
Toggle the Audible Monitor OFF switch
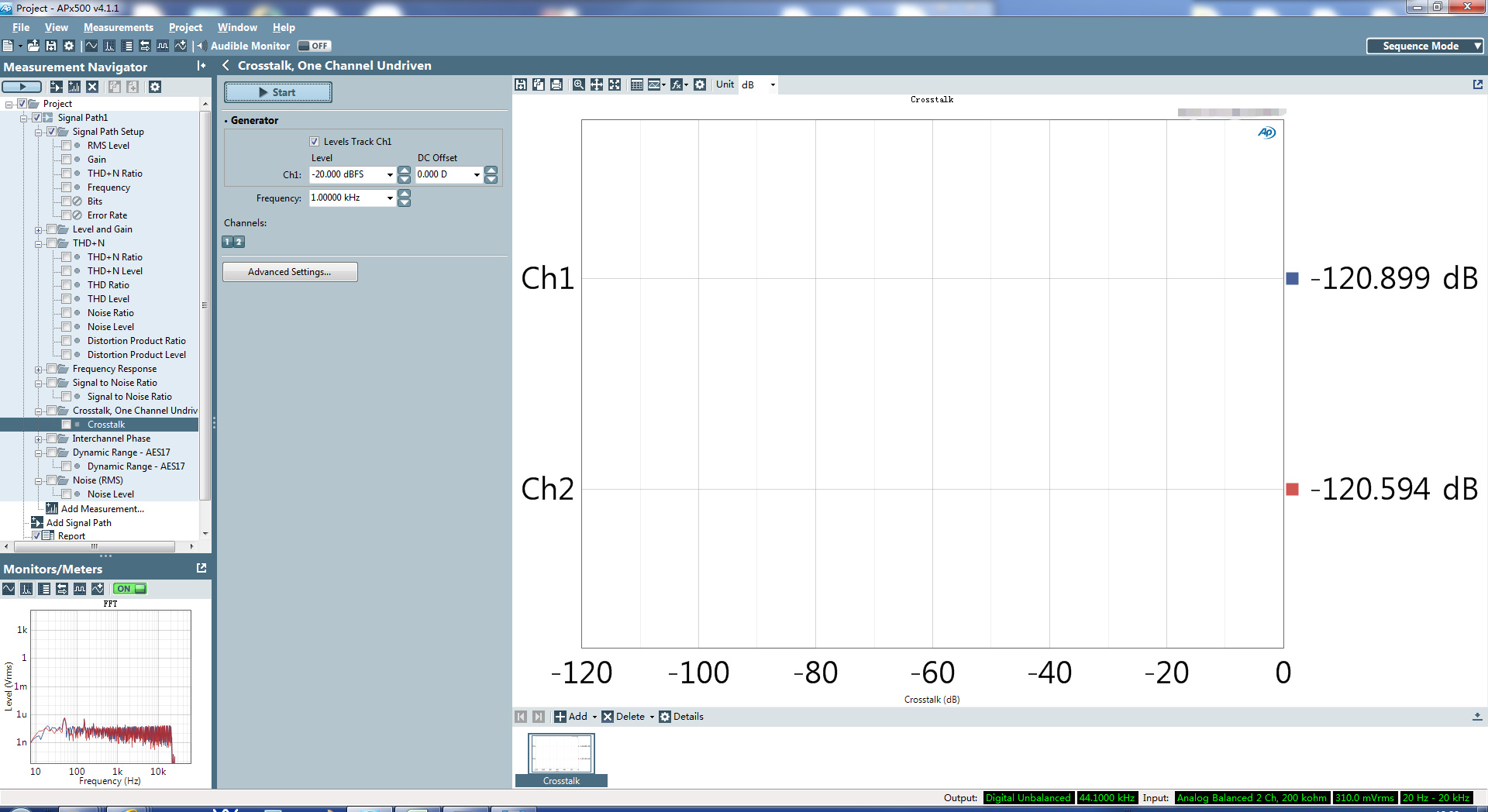pyautogui.click(x=314, y=46)
